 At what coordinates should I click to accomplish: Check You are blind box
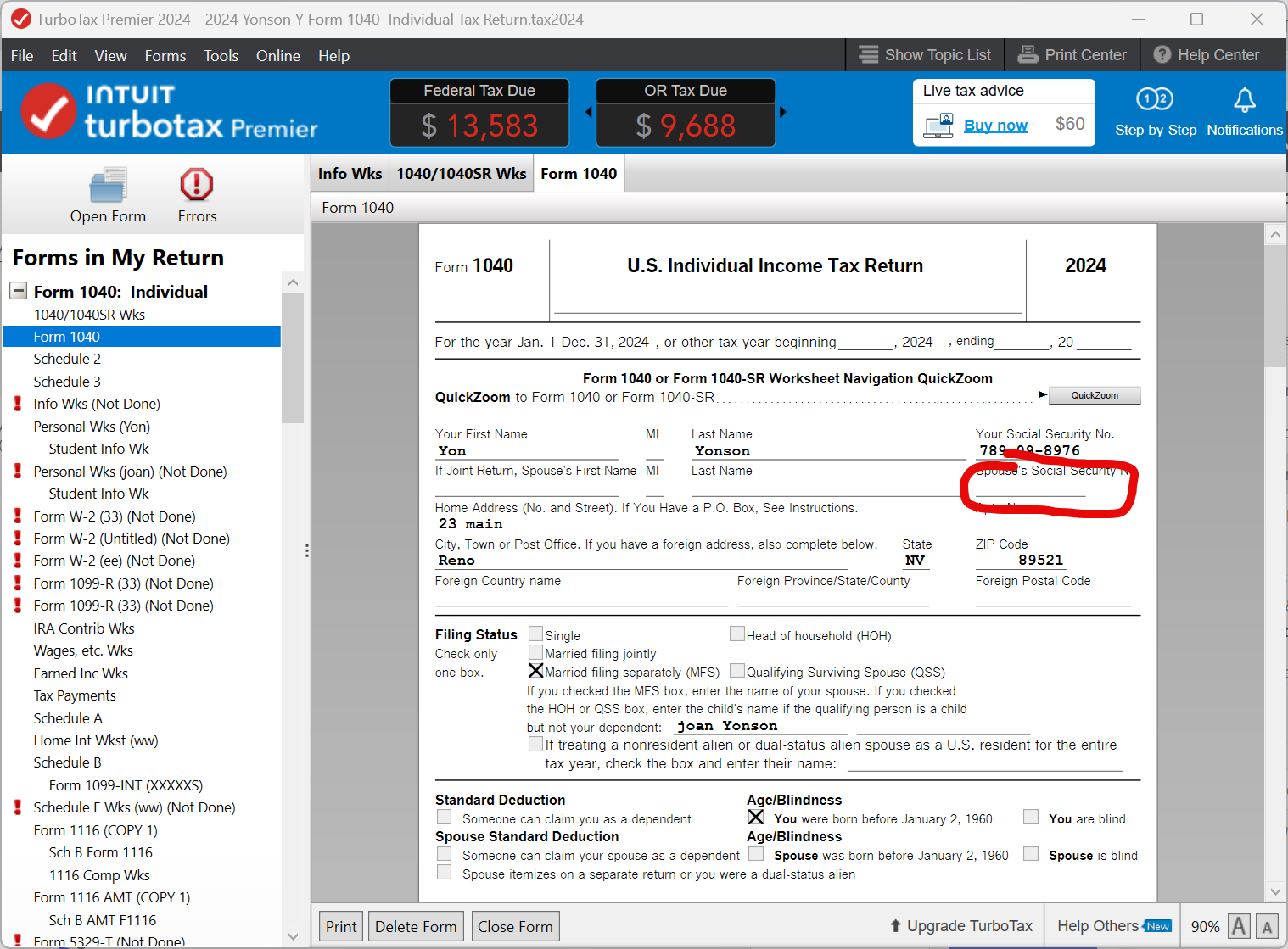click(x=1031, y=818)
